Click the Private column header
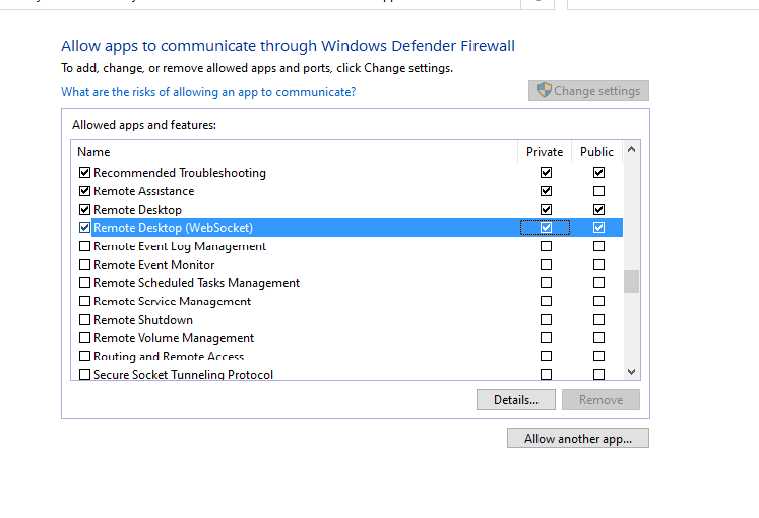 point(545,152)
